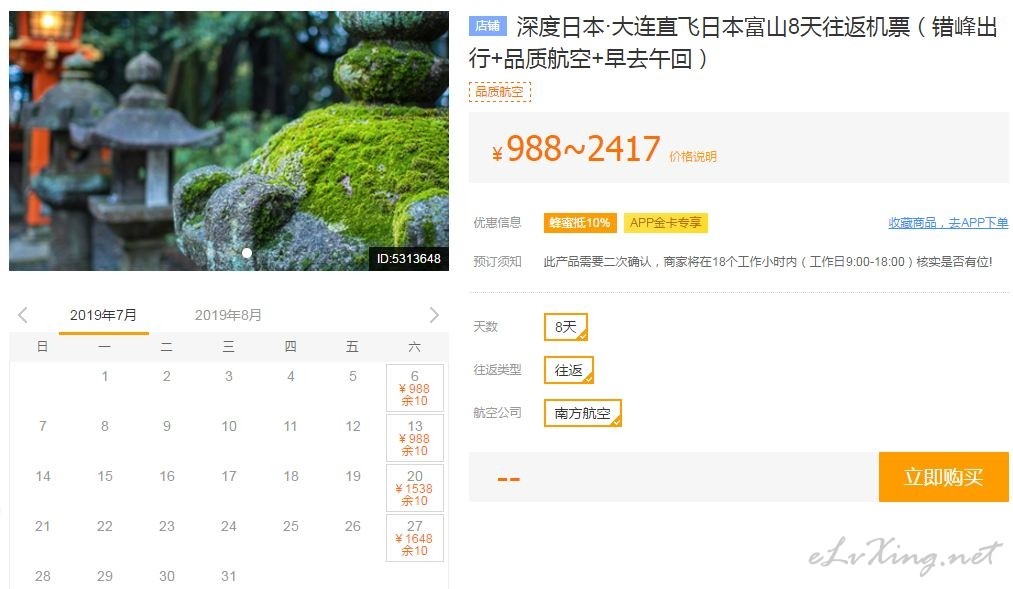1013x589 pixels.
Task: Click the 蜂蜜抵10% discount tag
Action: 580,223
